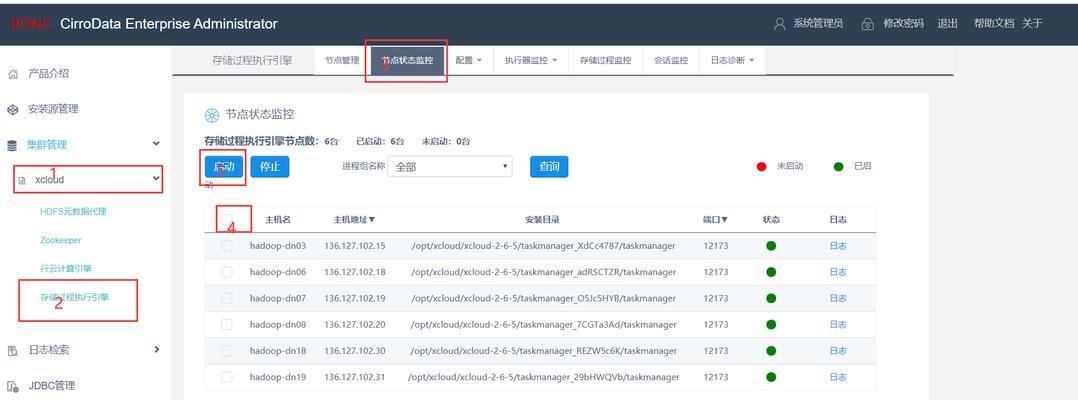Click the 日志检索 sidebar icon
The height and width of the screenshot is (400, 1078).
click(x=12, y=351)
